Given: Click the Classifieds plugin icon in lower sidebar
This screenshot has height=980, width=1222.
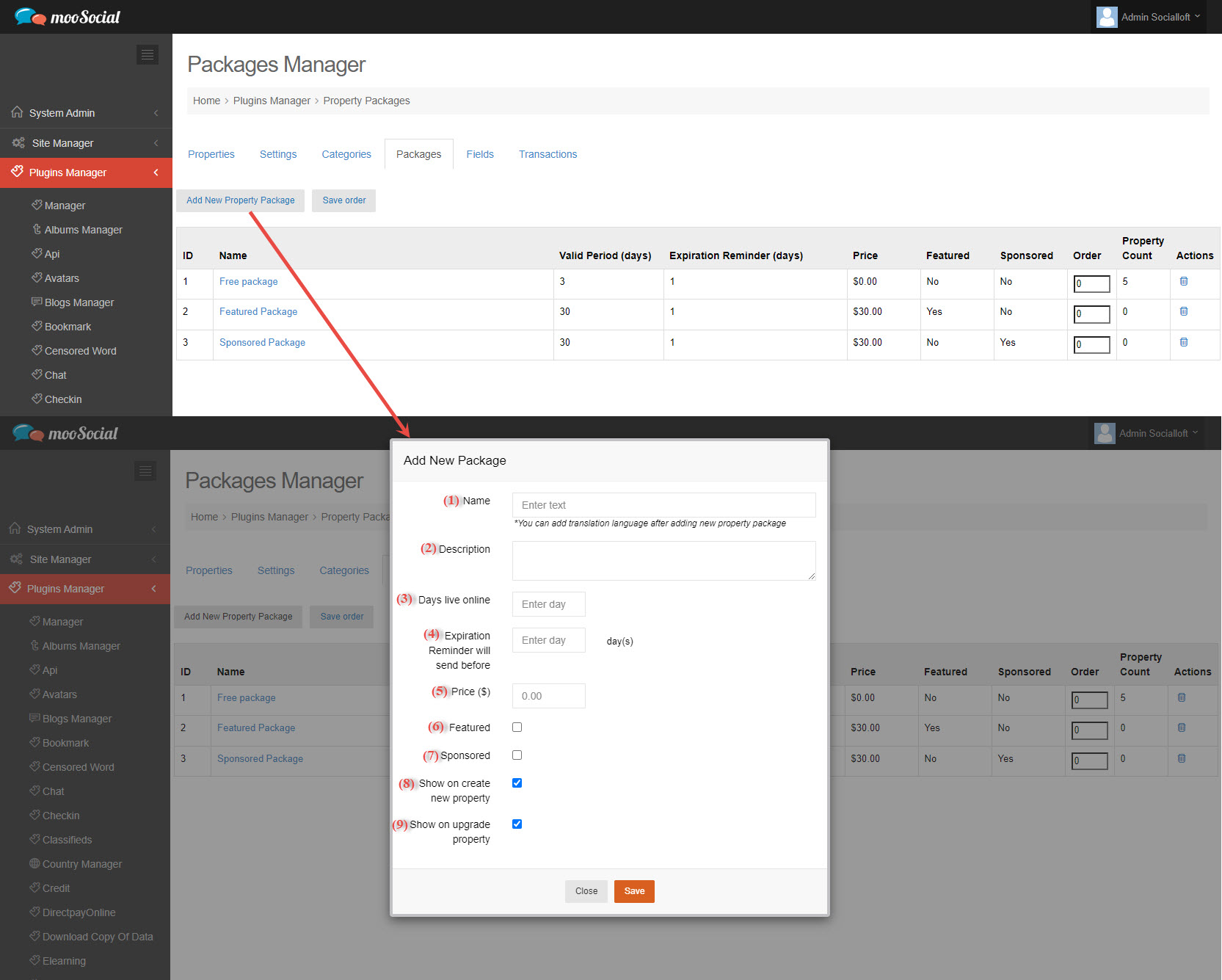Looking at the screenshot, I should (x=34, y=839).
